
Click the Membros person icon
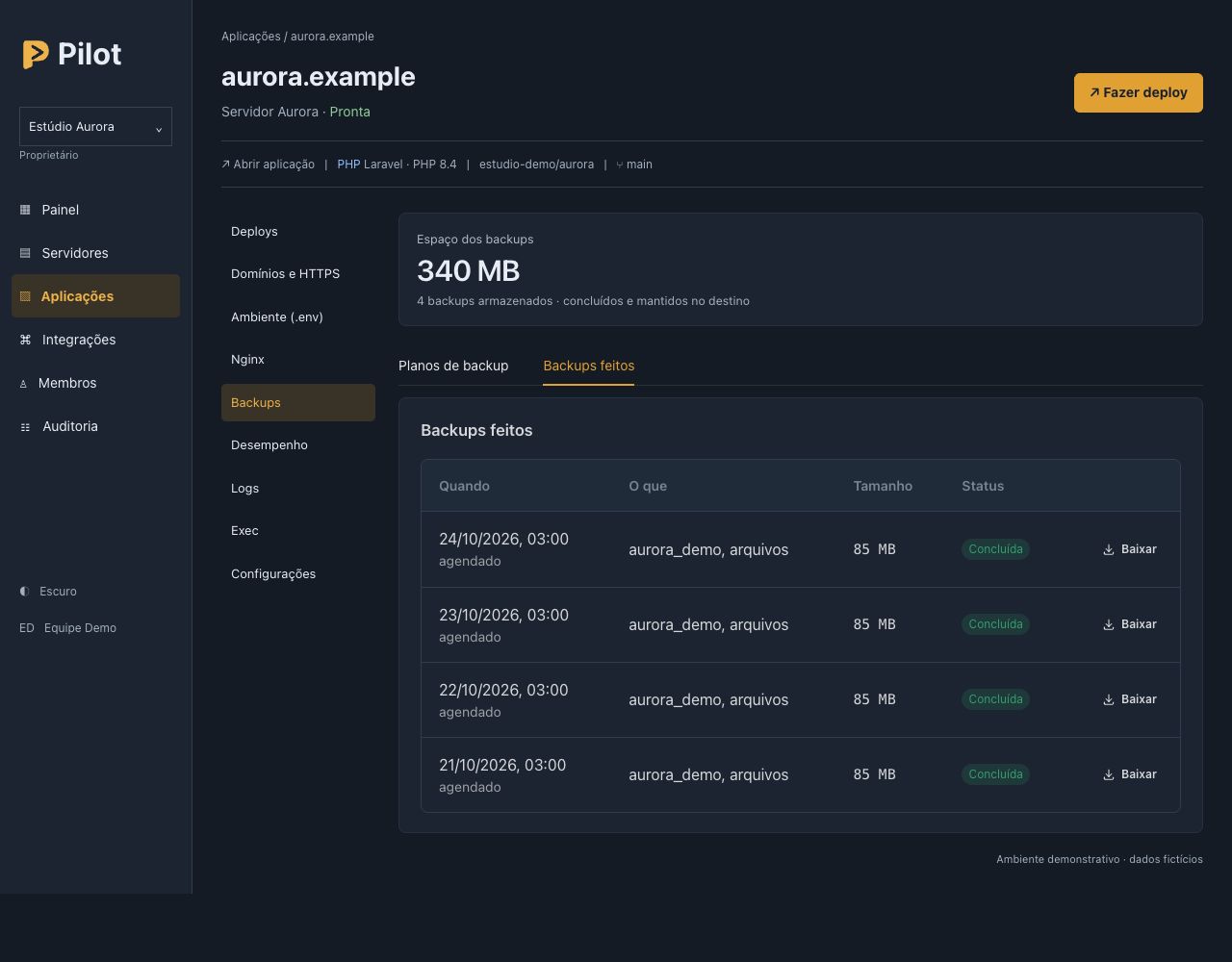point(23,384)
